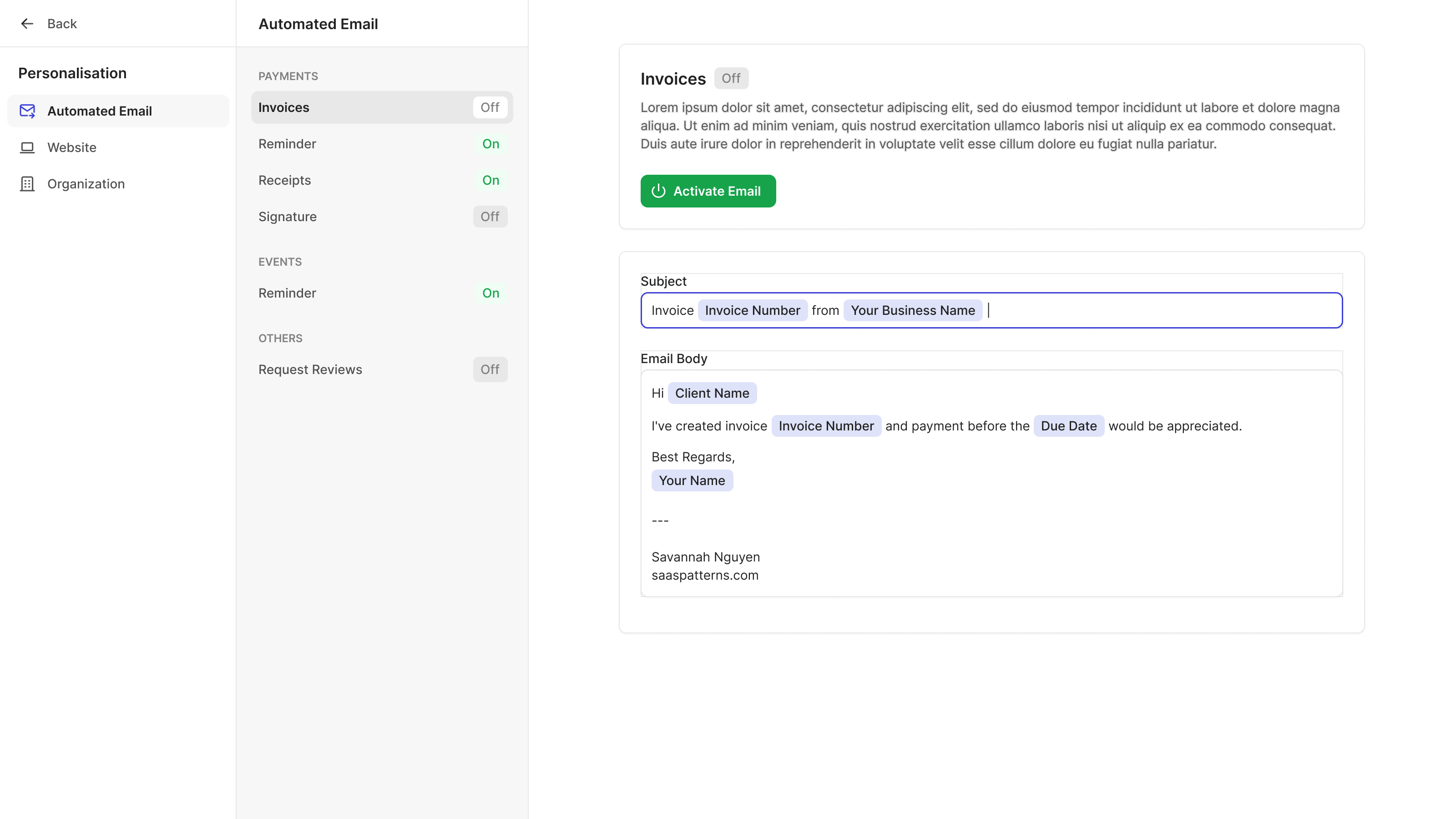This screenshot has height=819, width=1456.
Task: Toggle the Off badge for Signature
Action: point(490,217)
